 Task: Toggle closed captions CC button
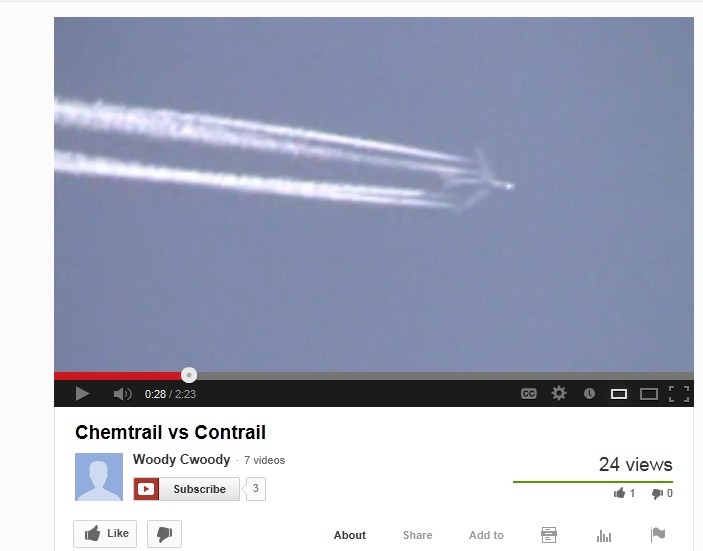pyautogui.click(x=529, y=394)
